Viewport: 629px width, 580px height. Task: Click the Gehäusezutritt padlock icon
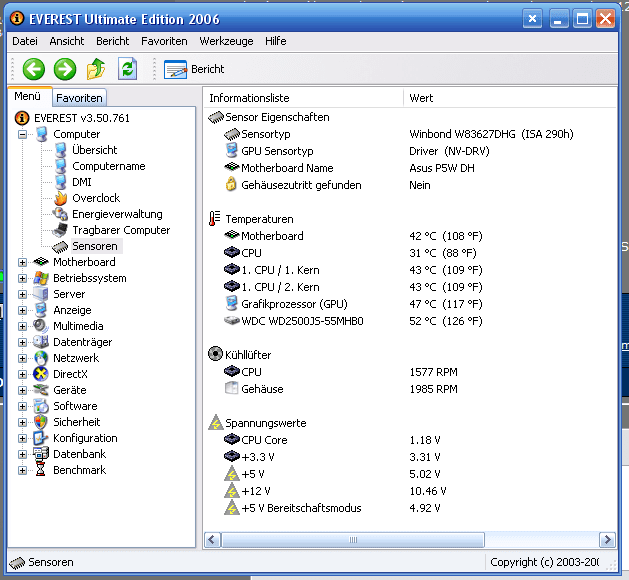coord(231,184)
